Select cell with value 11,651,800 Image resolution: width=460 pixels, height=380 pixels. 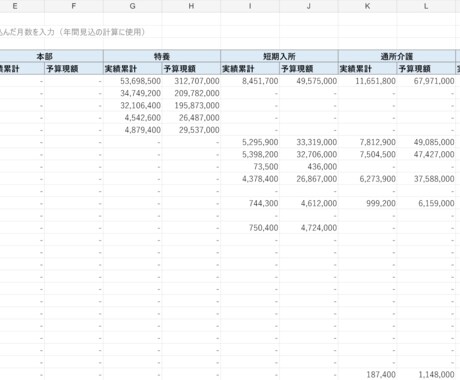[x=367, y=81]
